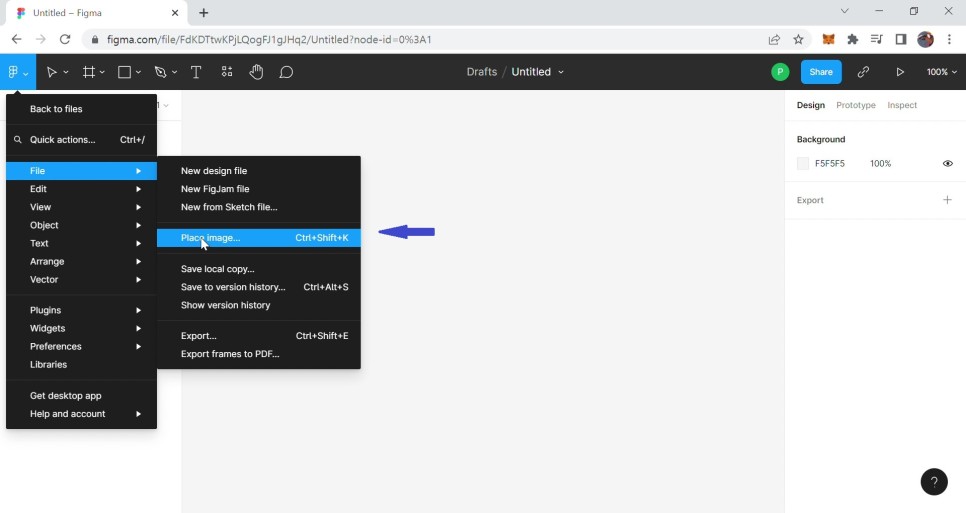Screen dimensions: 966x513
Task: Open a new browser tab
Action: click(x=204, y=12)
